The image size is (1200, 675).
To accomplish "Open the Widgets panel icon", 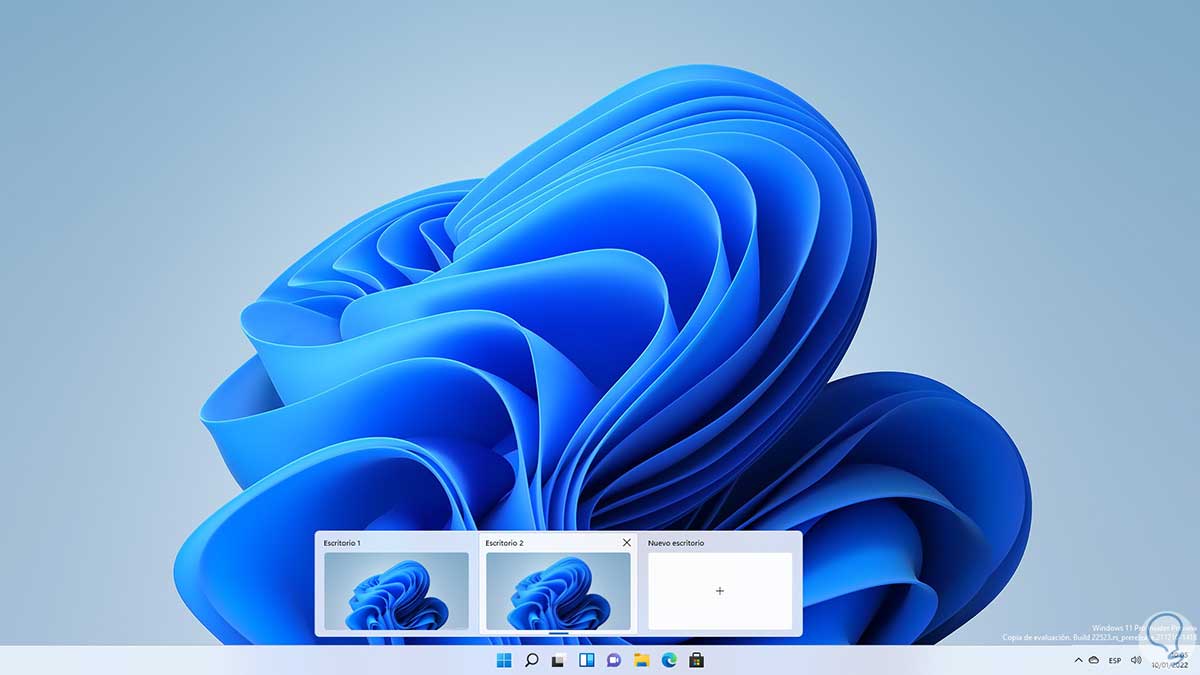I will [587, 660].
